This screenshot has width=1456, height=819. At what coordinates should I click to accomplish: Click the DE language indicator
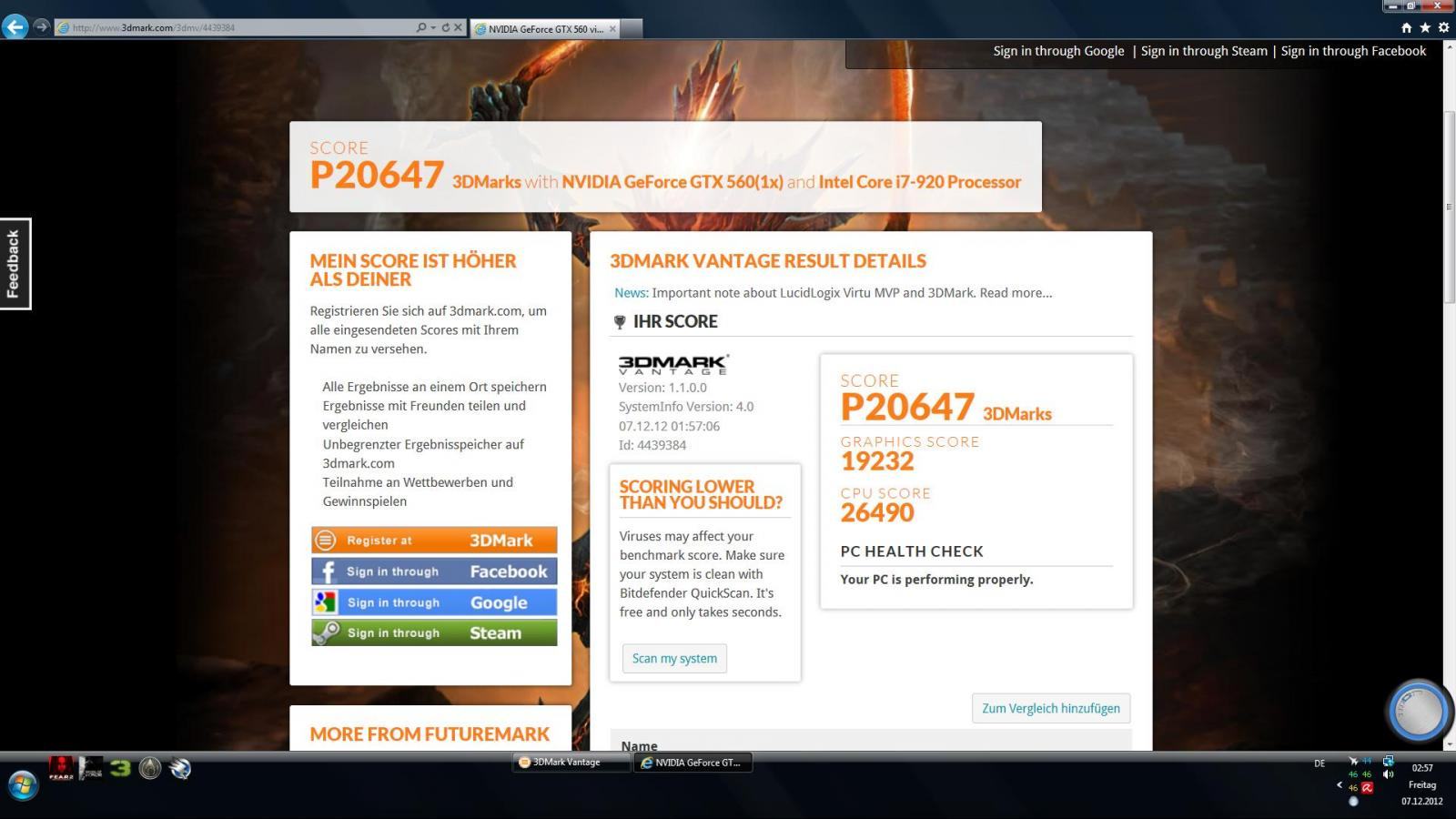(1319, 763)
